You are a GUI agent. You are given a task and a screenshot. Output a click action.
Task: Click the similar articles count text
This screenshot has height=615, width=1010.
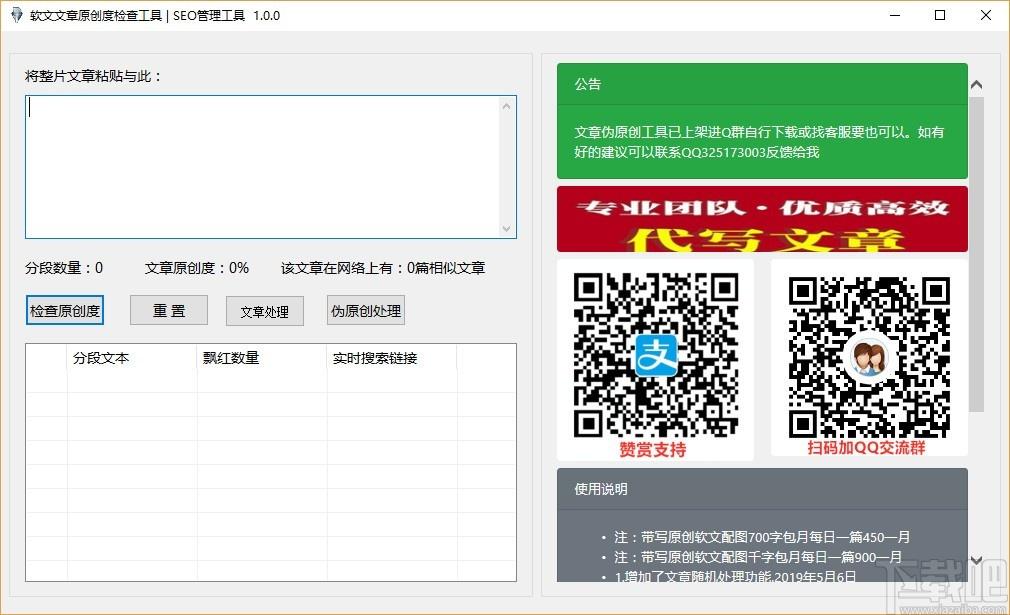point(383,268)
